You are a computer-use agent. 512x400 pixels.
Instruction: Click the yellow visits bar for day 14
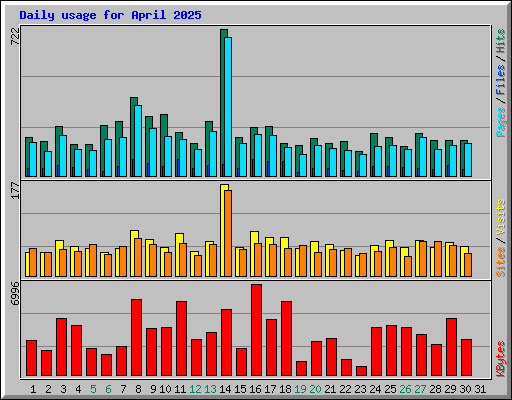tap(222, 230)
